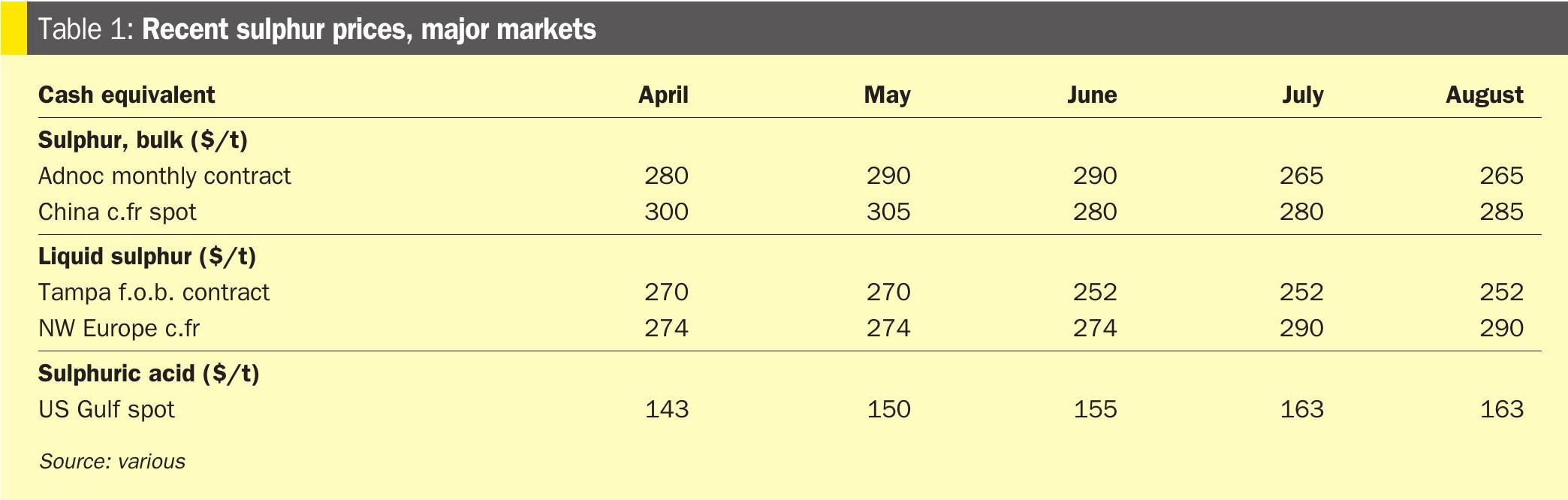Screen dimensions: 1568x500
Task: Click the 'NW Europe c.fr' row label
Action: click(119, 328)
